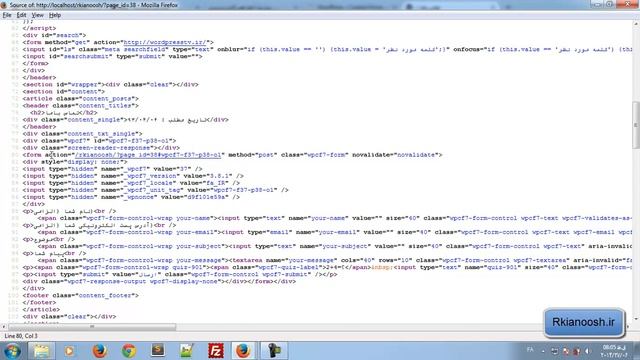Open Sublime Text from the taskbar

pyautogui.click(x=158, y=351)
